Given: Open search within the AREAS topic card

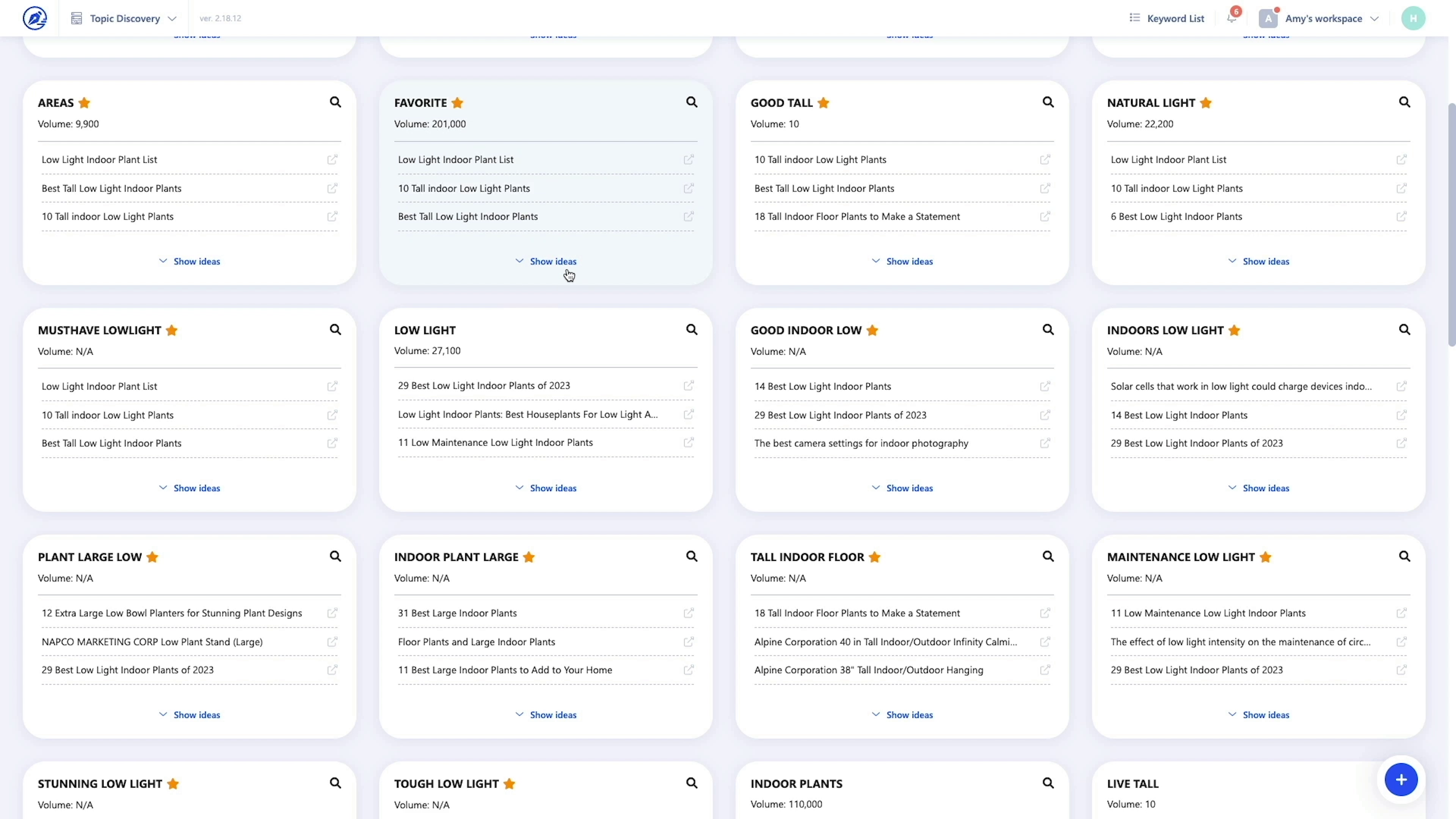Looking at the screenshot, I should (x=335, y=102).
